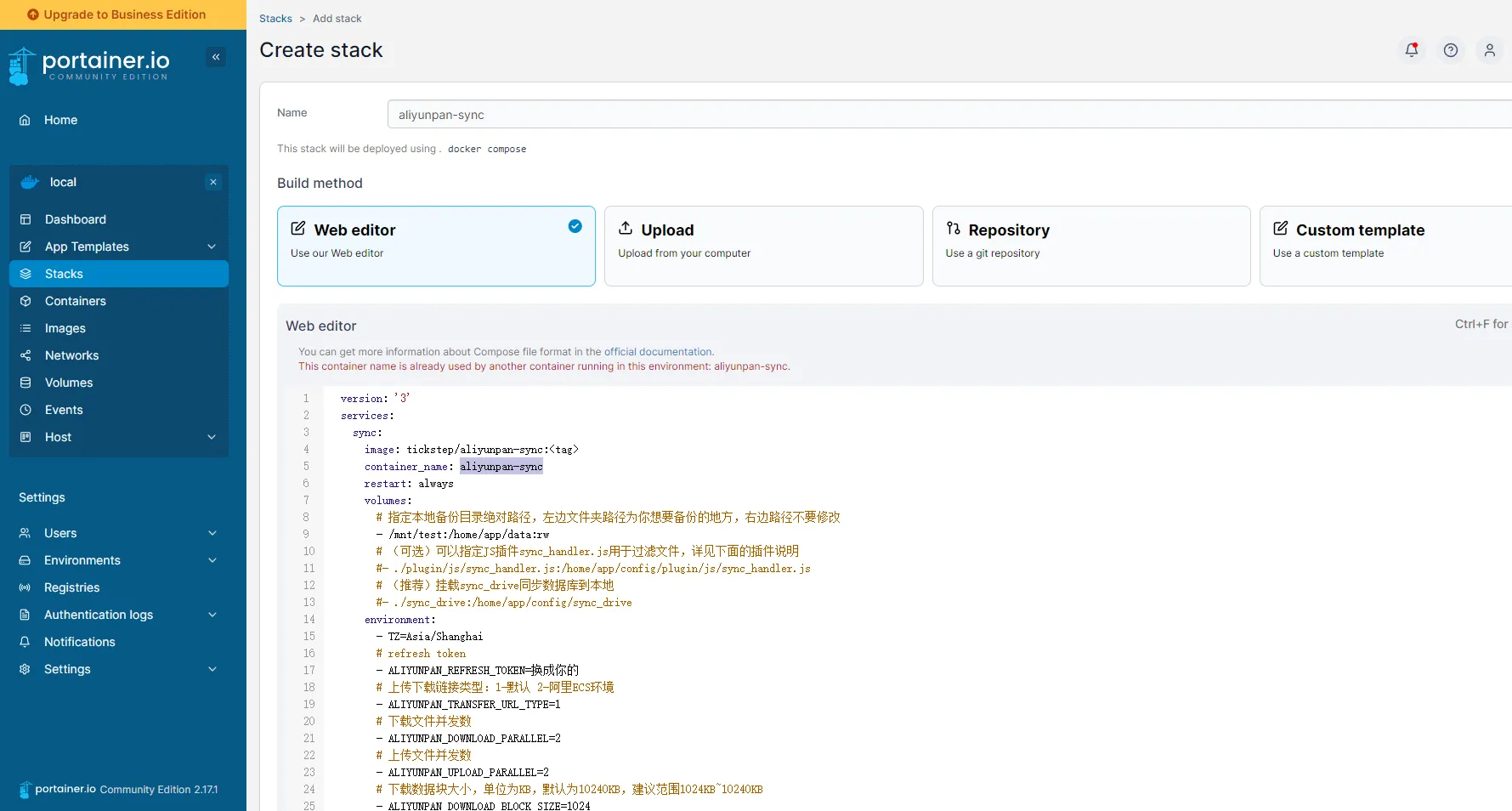This screenshot has width=1512, height=811.
Task: Expand the Settings submenu chevron
Action: [x=212, y=669]
